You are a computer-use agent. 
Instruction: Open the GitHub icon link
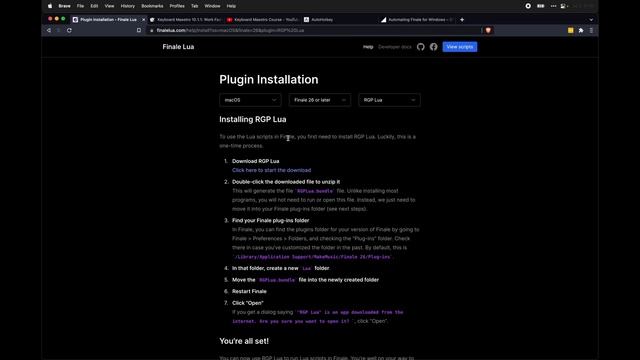(420, 47)
